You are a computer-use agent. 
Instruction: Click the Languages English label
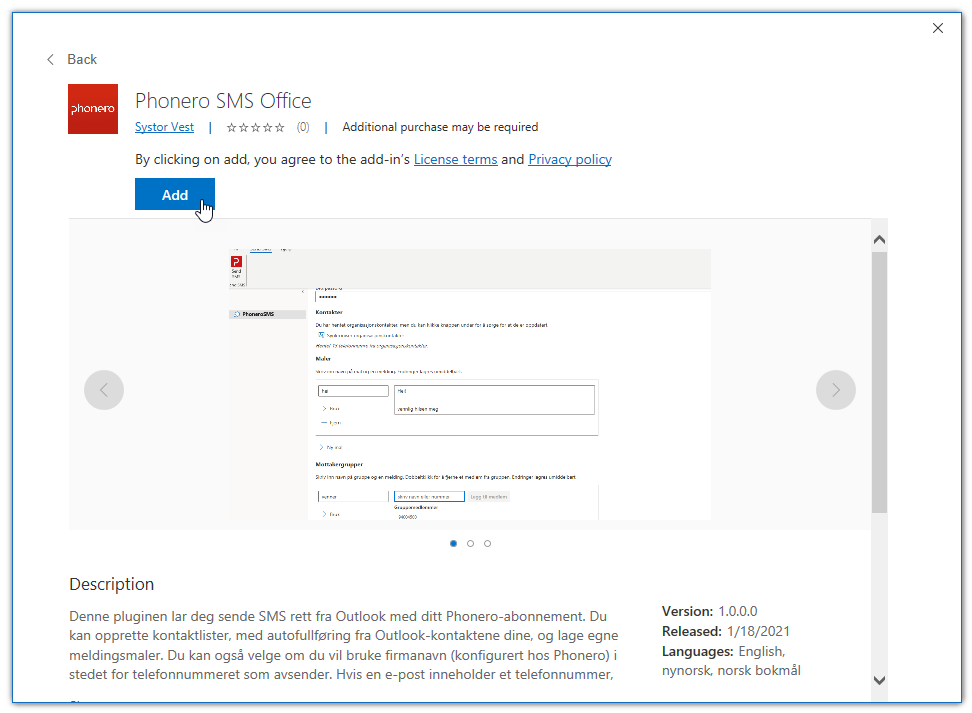tap(724, 651)
